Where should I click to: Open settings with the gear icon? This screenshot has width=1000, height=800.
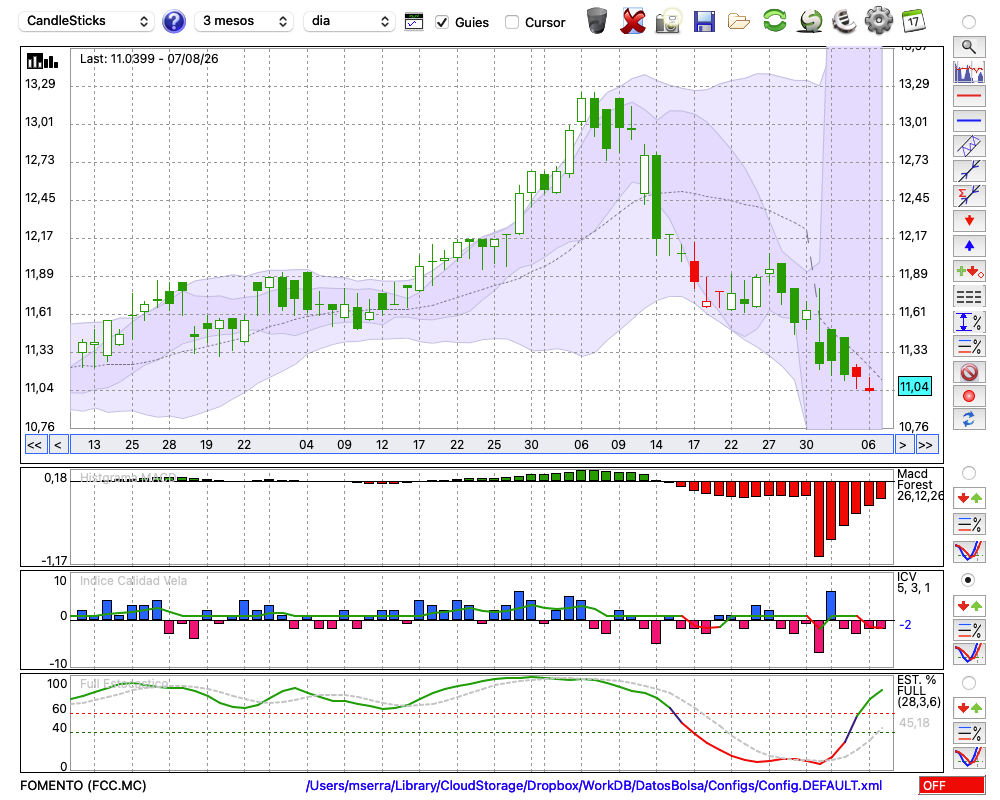(x=878, y=20)
